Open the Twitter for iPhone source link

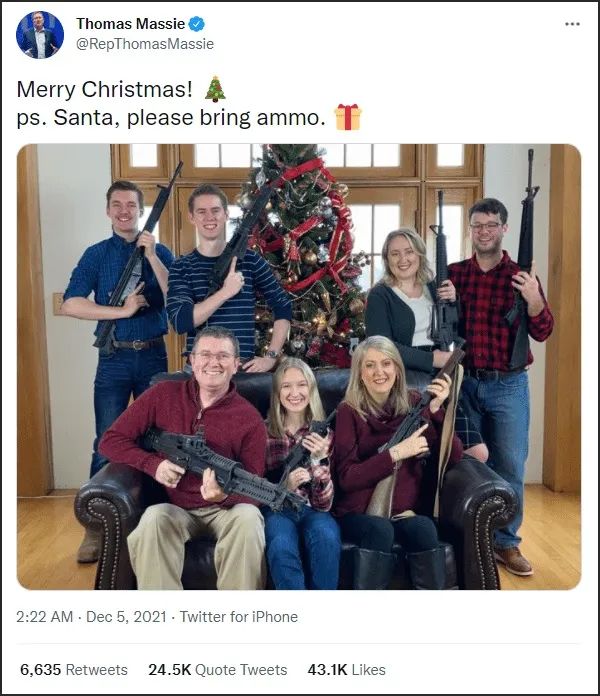(x=239, y=617)
